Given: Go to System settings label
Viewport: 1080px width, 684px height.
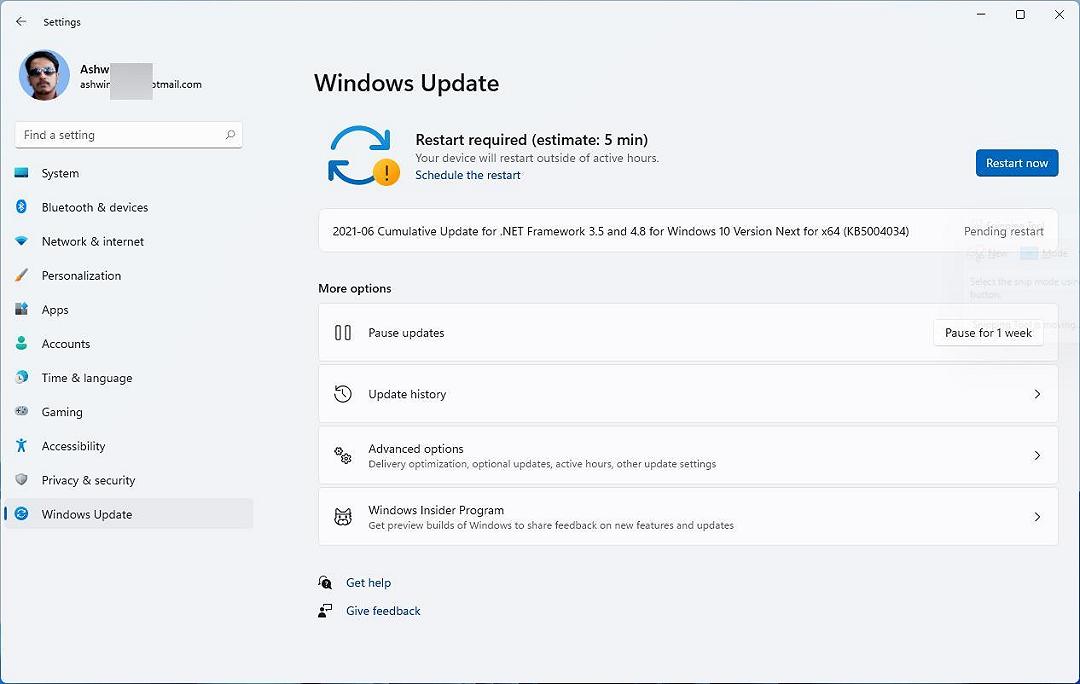Looking at the screenshot, I should [x=60, y=174].
